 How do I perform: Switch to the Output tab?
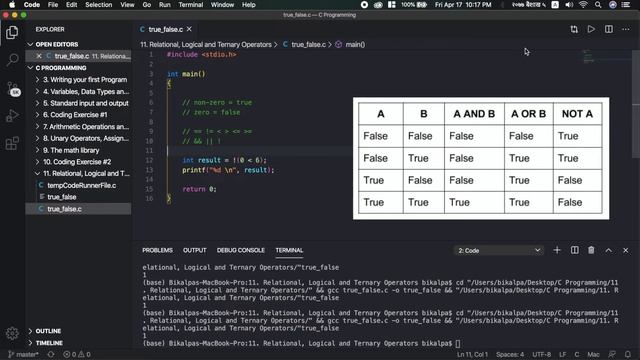(194, 250)
